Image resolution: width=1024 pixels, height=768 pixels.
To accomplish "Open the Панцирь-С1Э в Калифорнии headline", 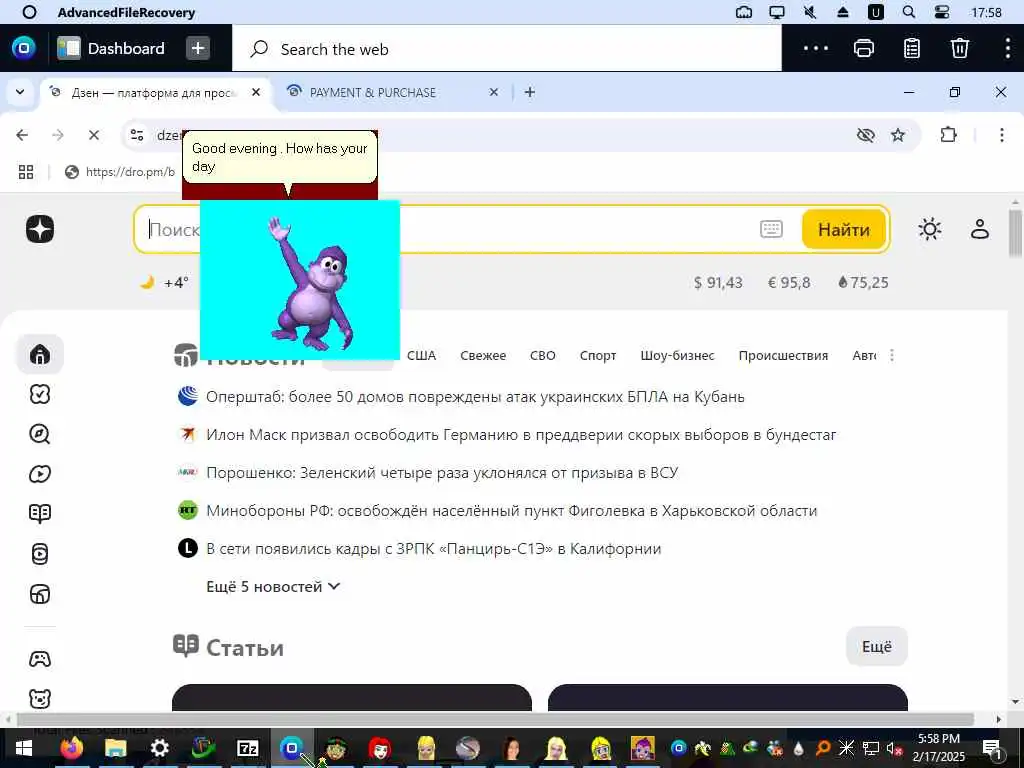I will (433, 548).
